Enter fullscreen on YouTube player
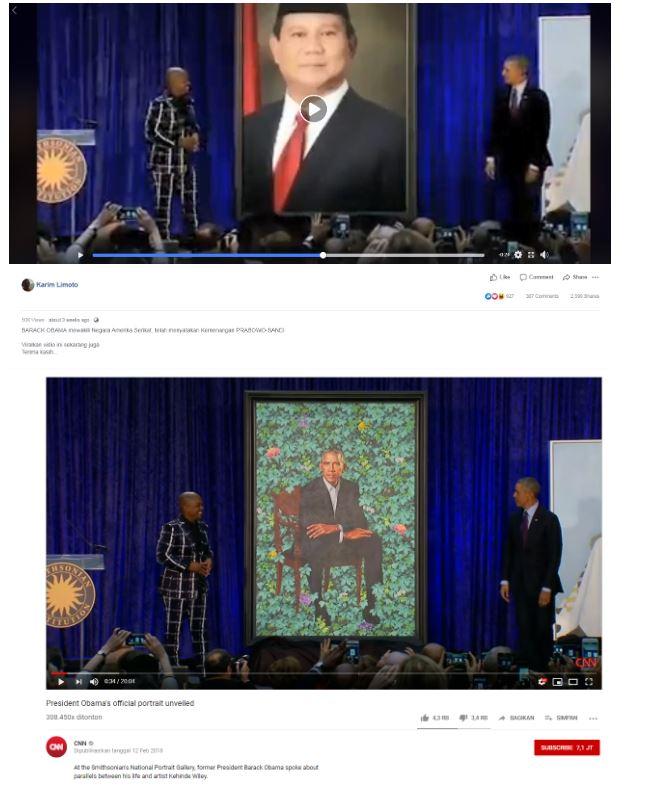Viewport: 655px width, 785px height. pyautogui.click(x=589, y=681)
